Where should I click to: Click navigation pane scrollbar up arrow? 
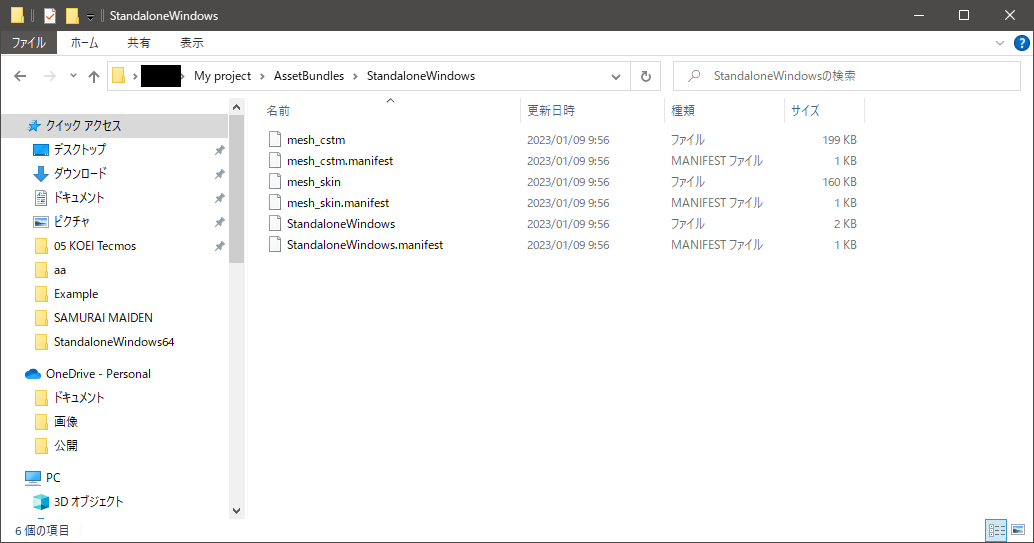pos(237,107)
